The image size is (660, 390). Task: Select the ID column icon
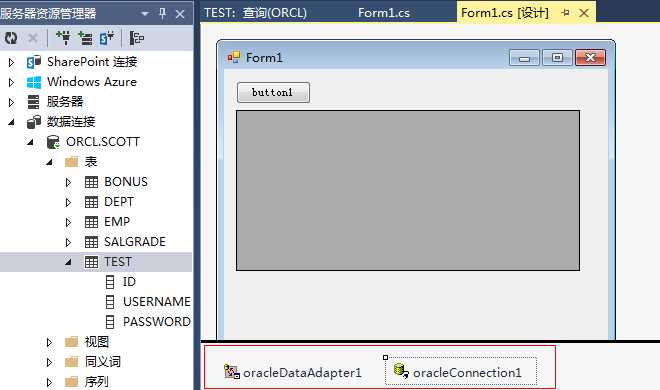tap(110, 282)
